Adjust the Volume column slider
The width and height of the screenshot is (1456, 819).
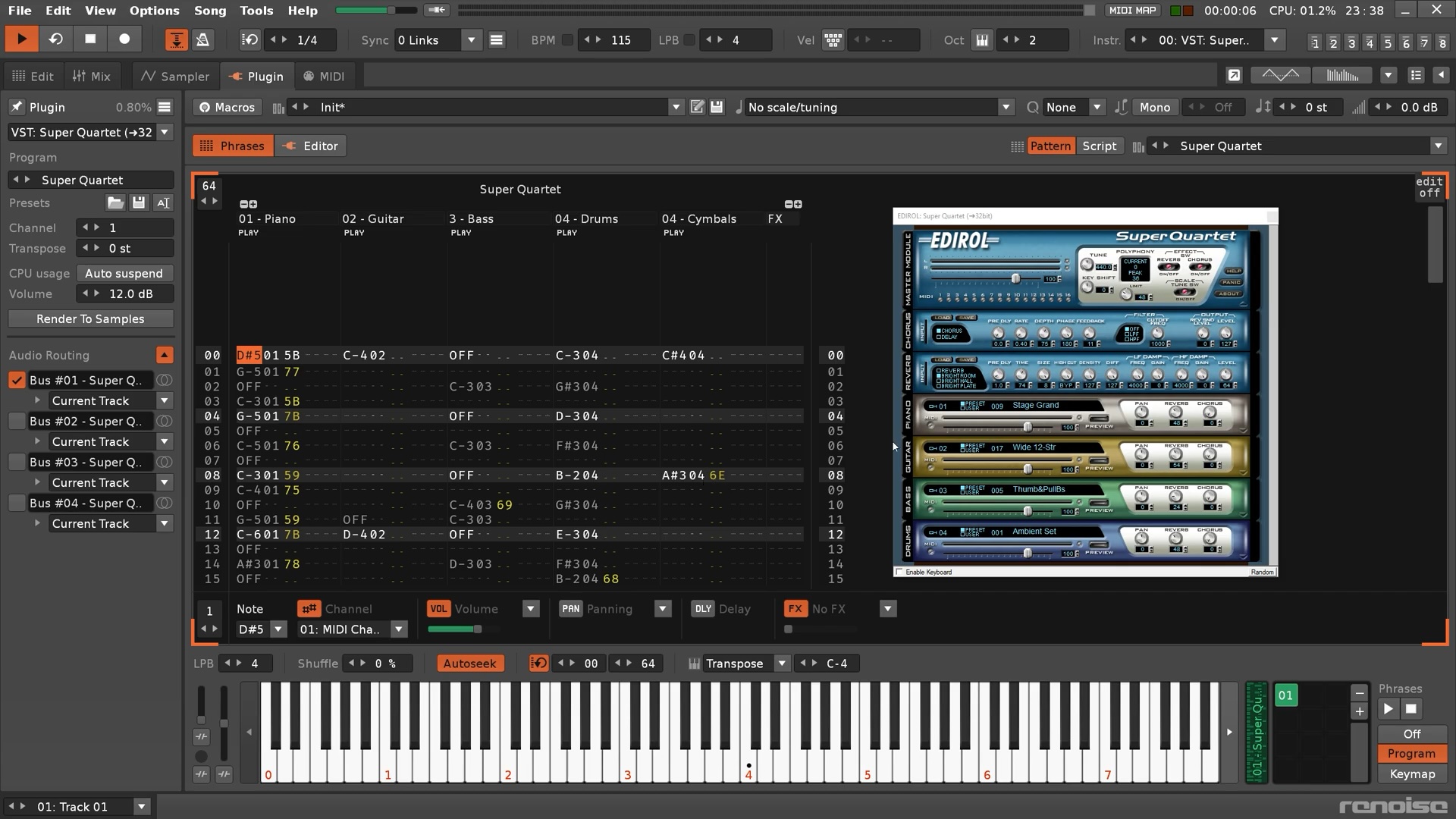[455, 629]
